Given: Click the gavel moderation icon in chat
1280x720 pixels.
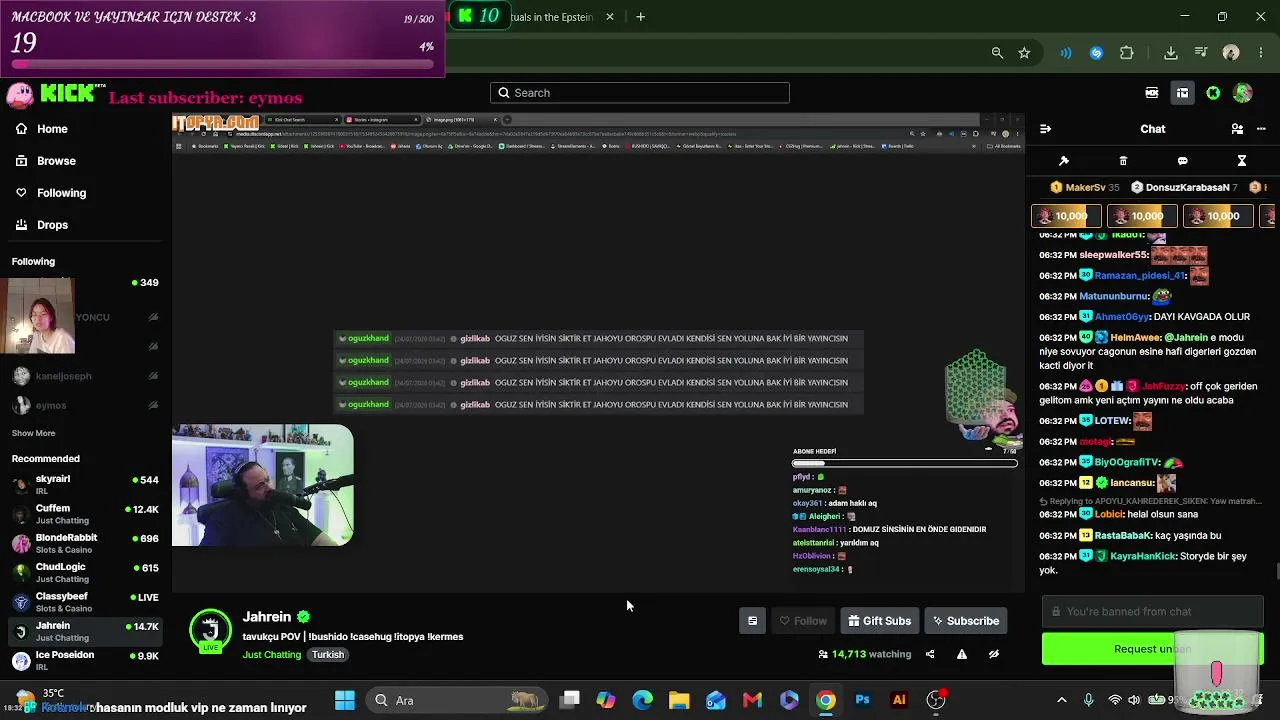Looking at the screenshot, I should 1064,161.
